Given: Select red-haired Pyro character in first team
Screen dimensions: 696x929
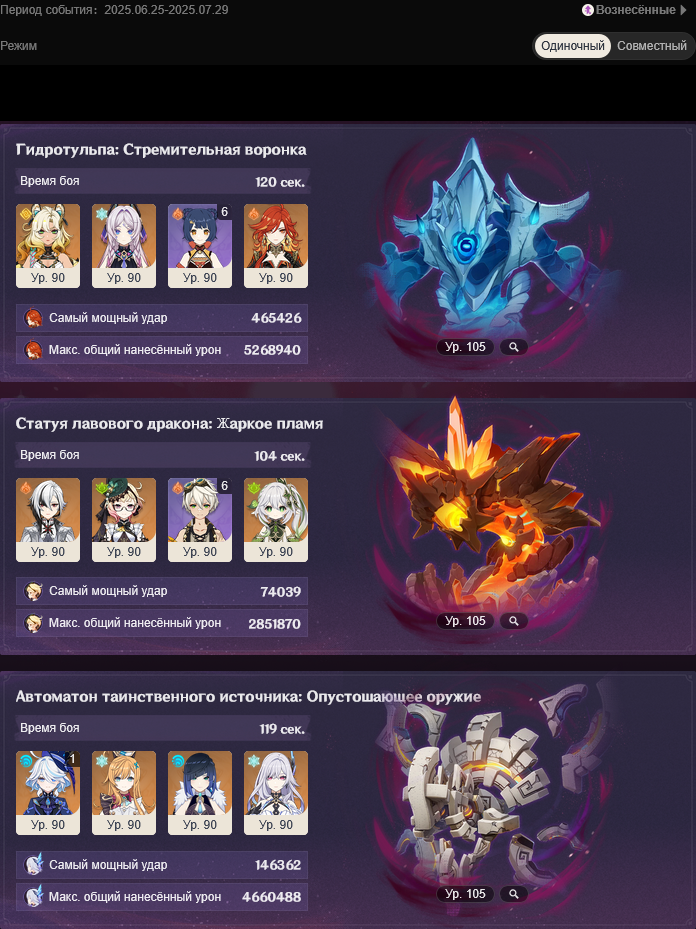Looking at the screenshot, I should [x=276, y=246].
